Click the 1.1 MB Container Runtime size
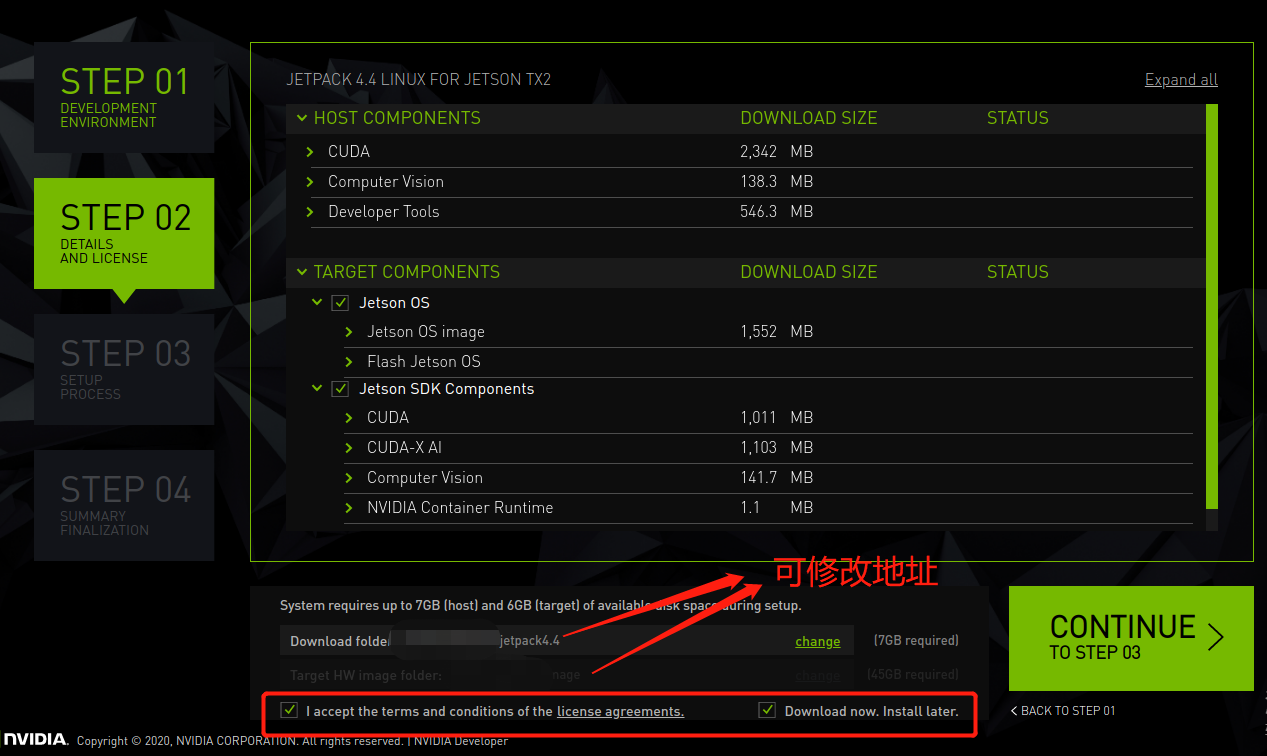The image size is (1267, 756). (777, 508)
